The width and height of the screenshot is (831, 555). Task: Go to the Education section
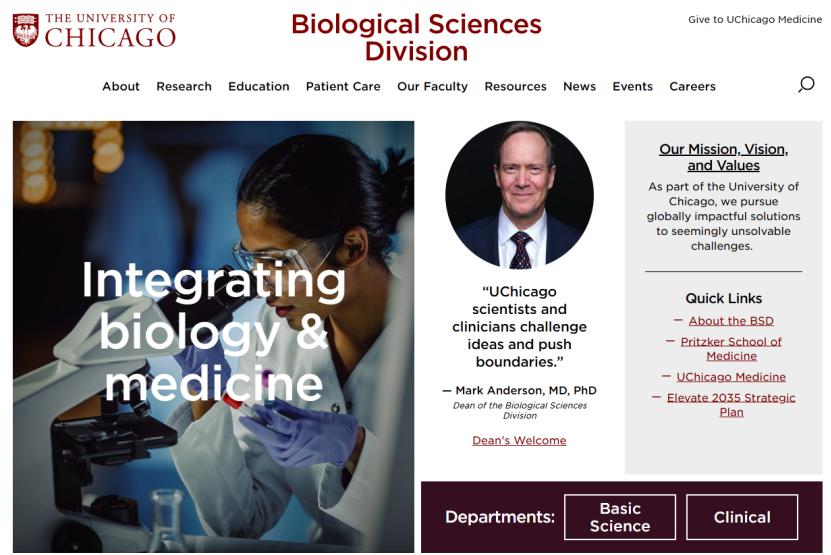click(x=259, y=86)
